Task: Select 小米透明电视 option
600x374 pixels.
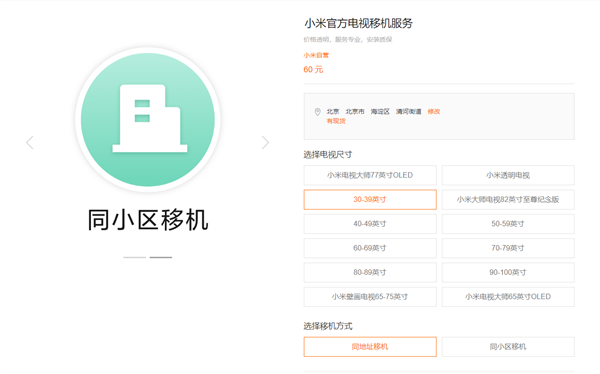Action: 508,175
